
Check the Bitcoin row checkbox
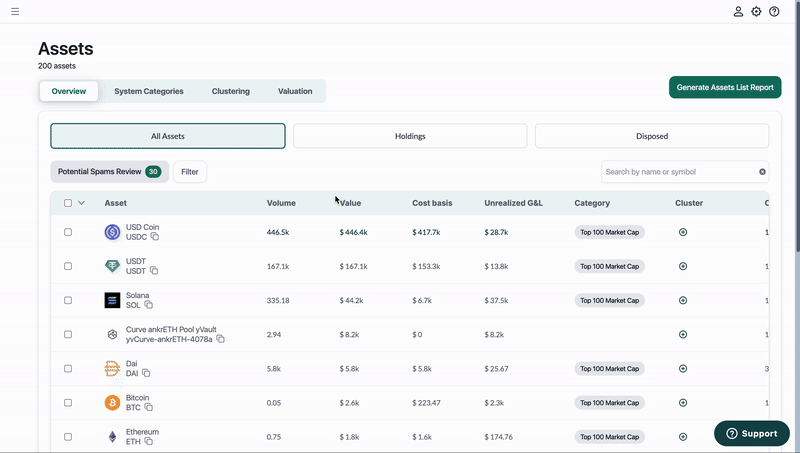(x=68, y=403)
